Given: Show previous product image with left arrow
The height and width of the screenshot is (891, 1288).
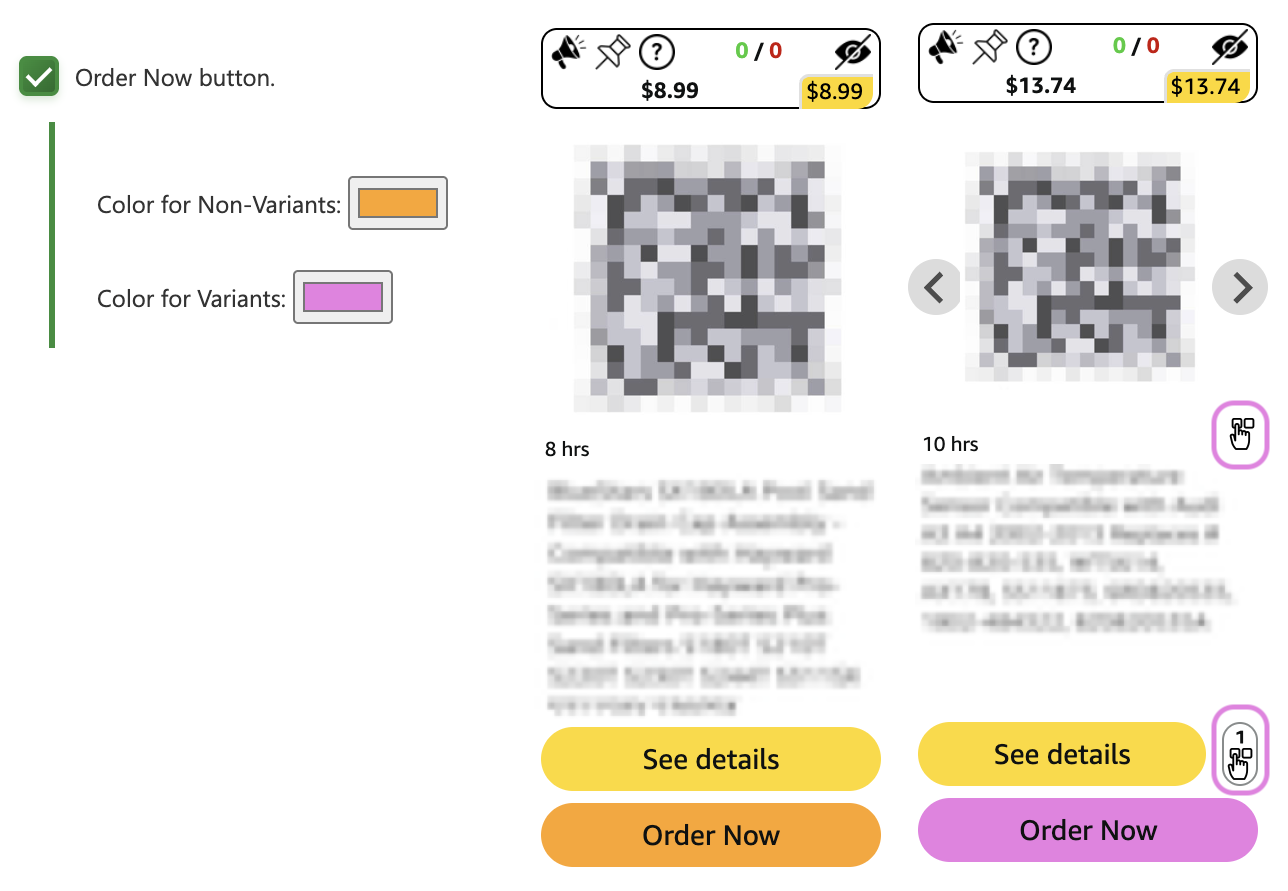Looking at the screenshot, I should click(934, 288).
